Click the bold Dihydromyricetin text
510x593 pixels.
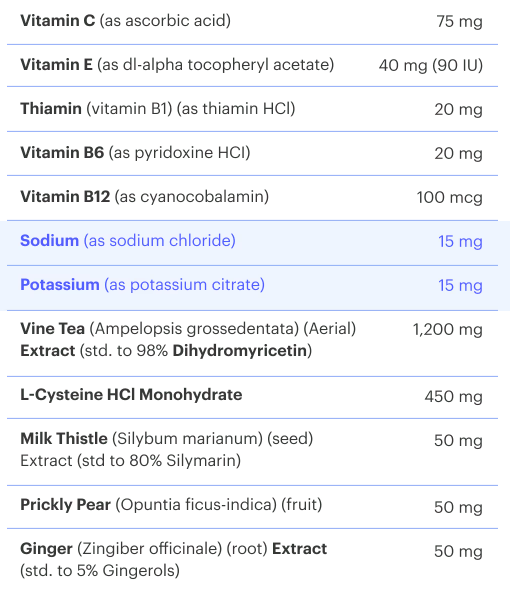240,351
